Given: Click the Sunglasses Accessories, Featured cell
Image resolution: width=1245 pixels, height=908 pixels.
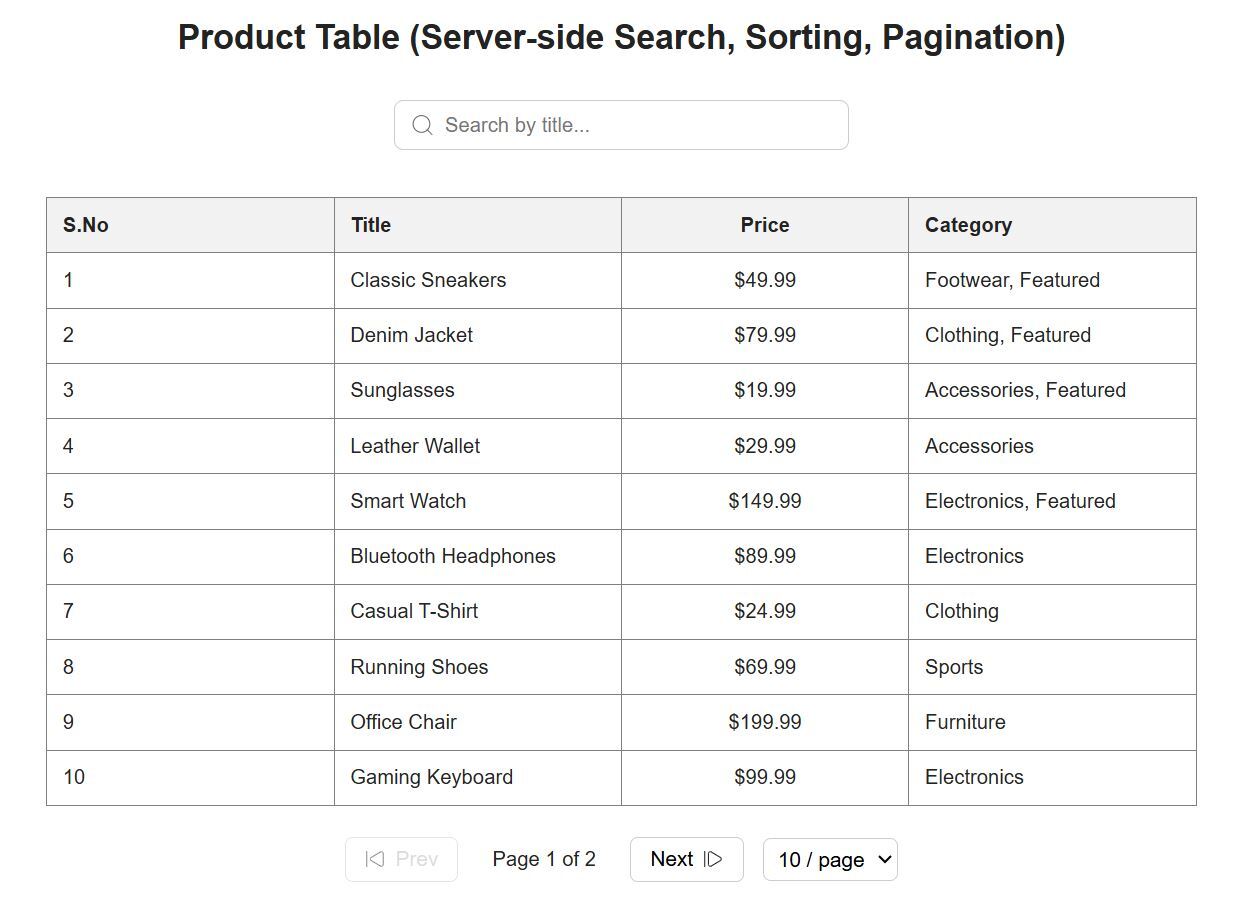Looking at the screenshot, I should point(1025,390).
